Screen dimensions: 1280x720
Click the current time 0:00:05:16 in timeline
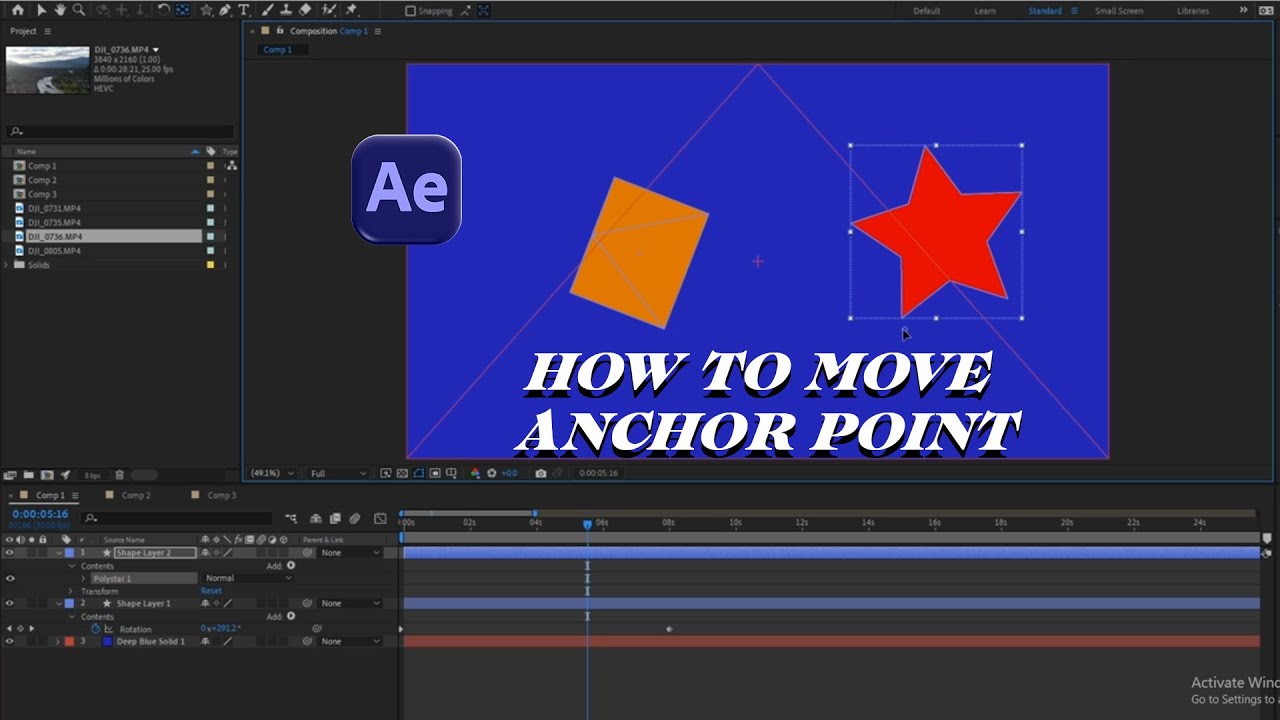(40, 514)
